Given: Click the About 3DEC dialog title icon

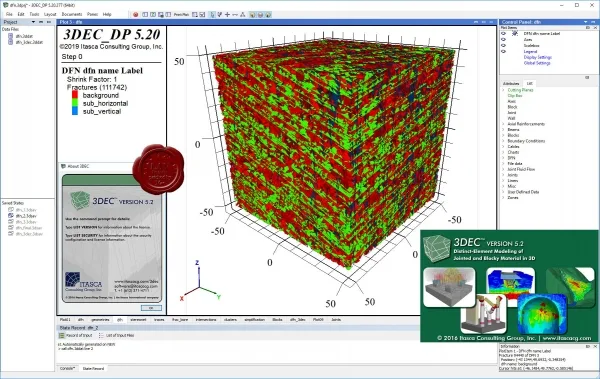Looking at the screenshot, I should 63,166.
